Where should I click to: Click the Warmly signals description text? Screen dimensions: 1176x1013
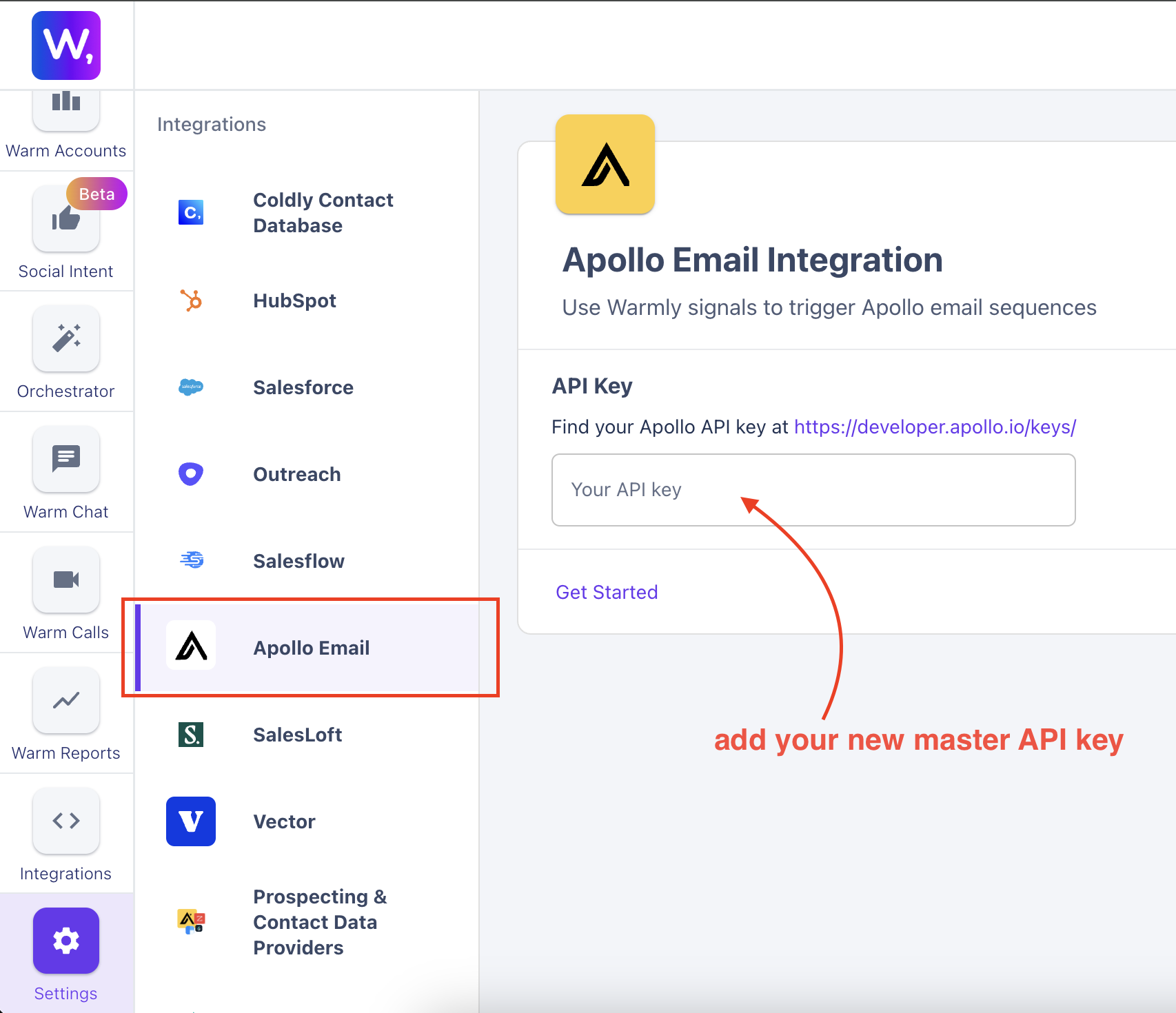[x=829, y=307]
